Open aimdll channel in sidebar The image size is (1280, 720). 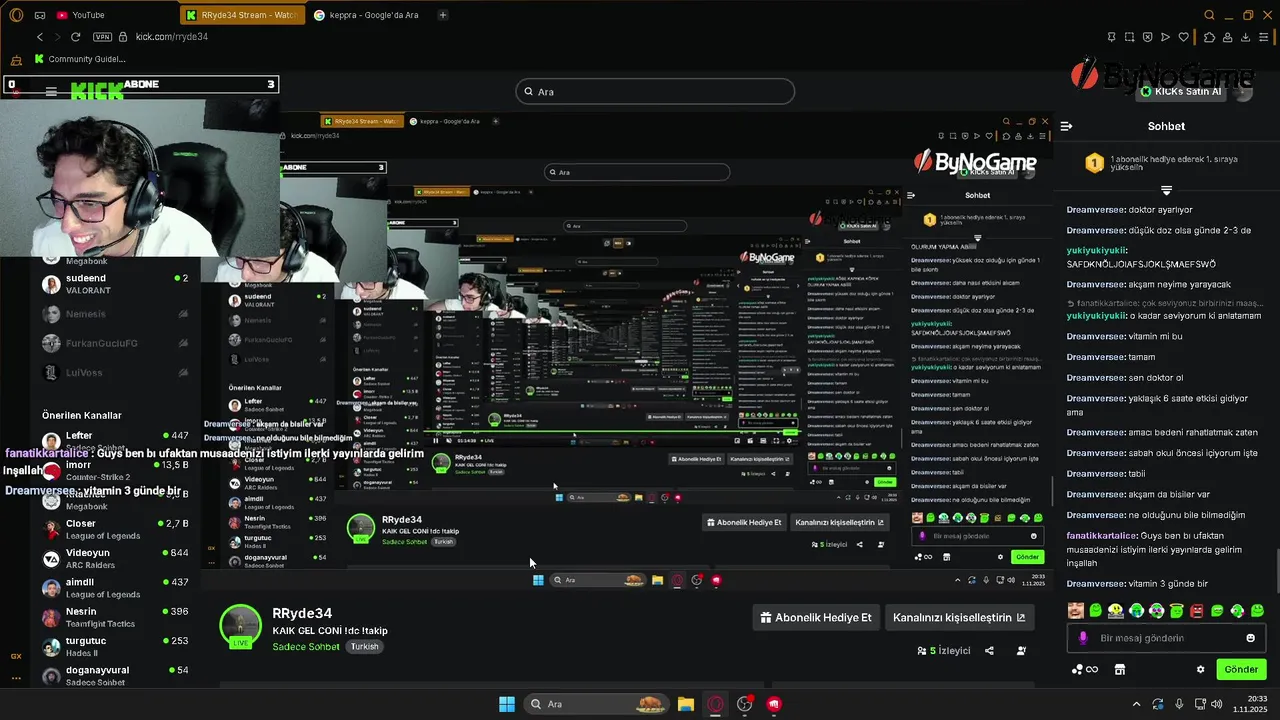pyautogui.click(x=115, y=588)
